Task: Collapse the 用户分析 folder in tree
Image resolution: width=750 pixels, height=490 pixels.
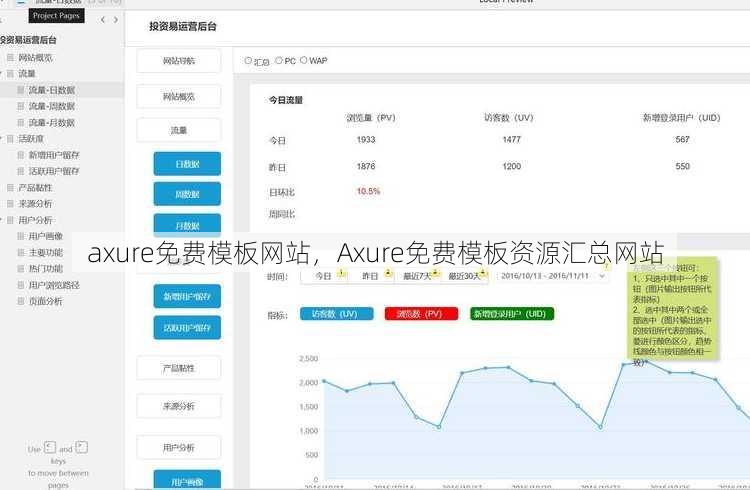Action: [x=1, y=220]
